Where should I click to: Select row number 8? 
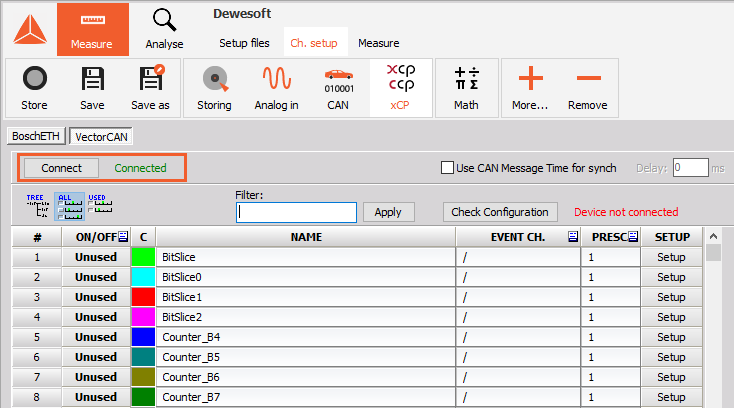(37, 397)
